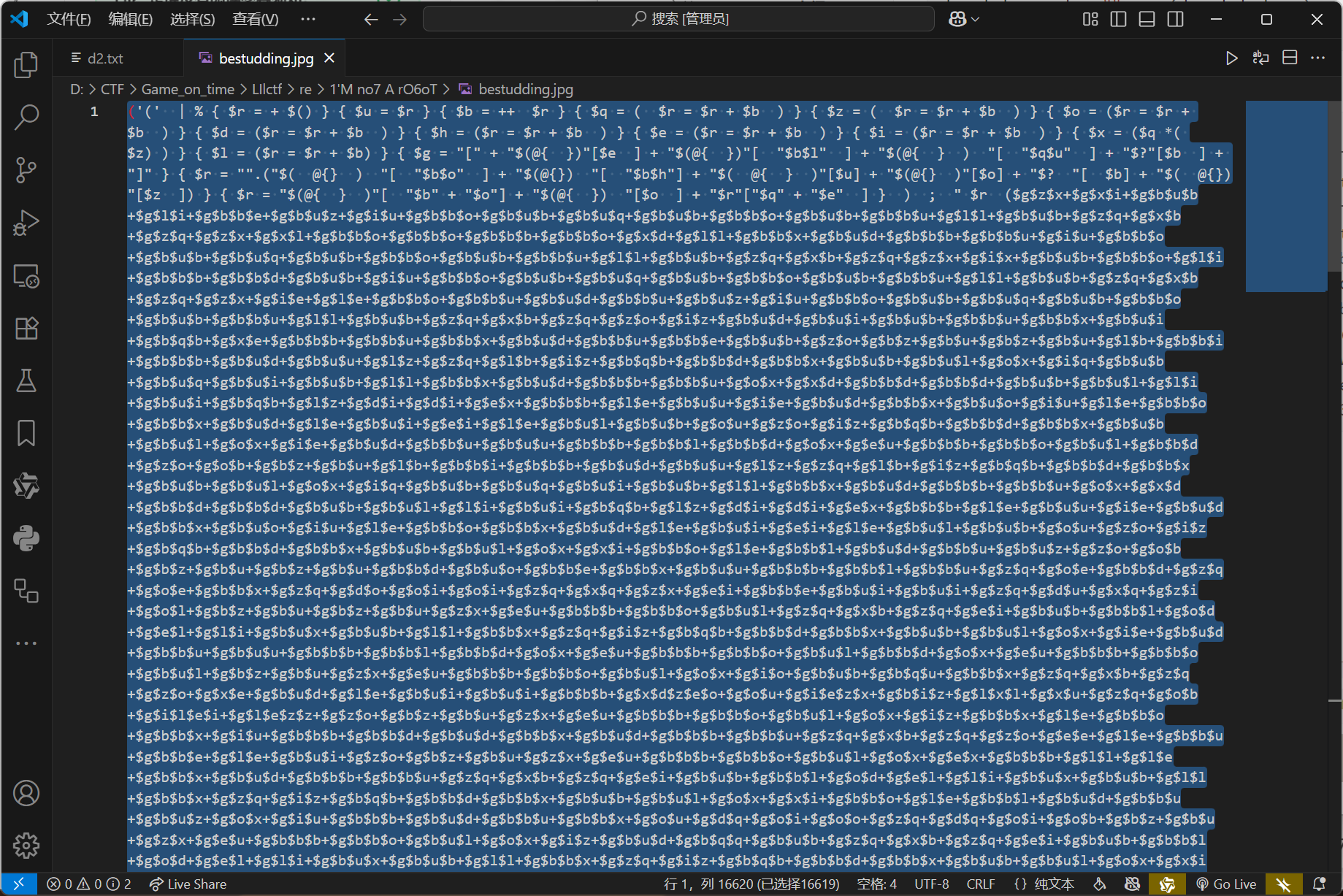
Task: Open the Testing flask view
Action: pos(26,380)
